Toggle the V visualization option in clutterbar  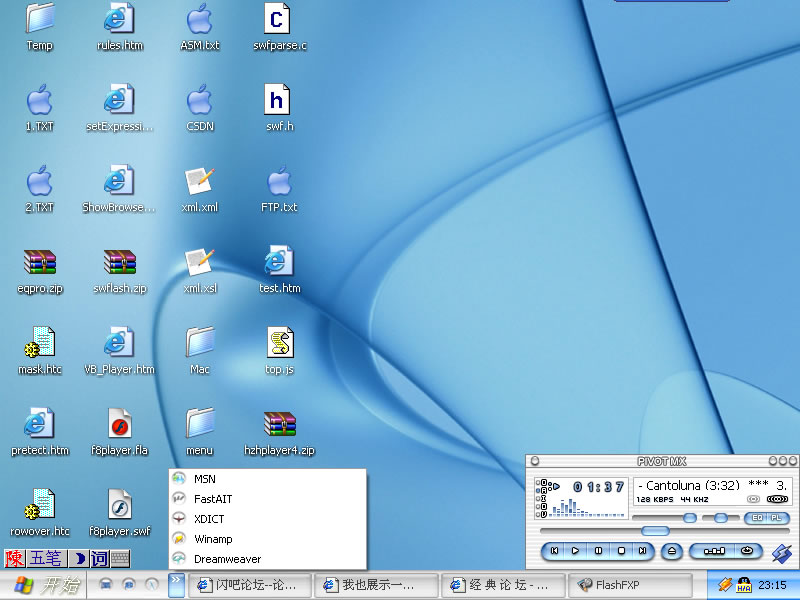coord(544,514)
